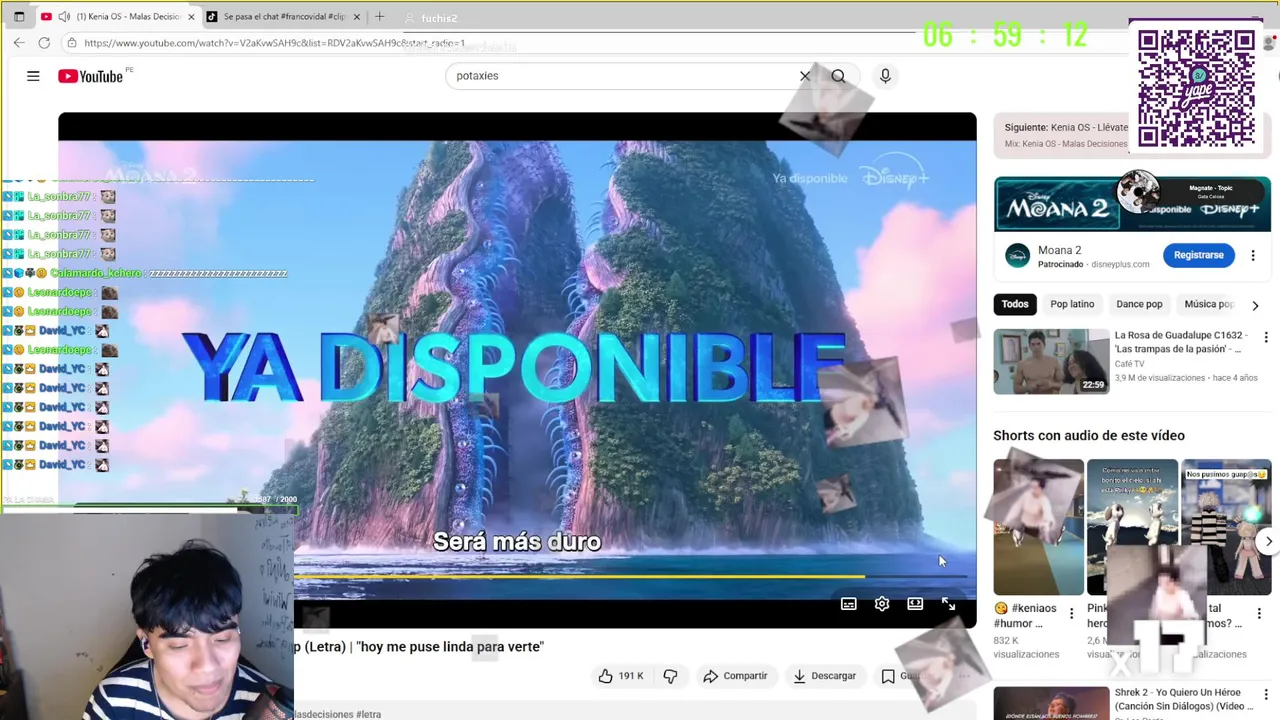Open video player settings gear

tap(882, 604)
